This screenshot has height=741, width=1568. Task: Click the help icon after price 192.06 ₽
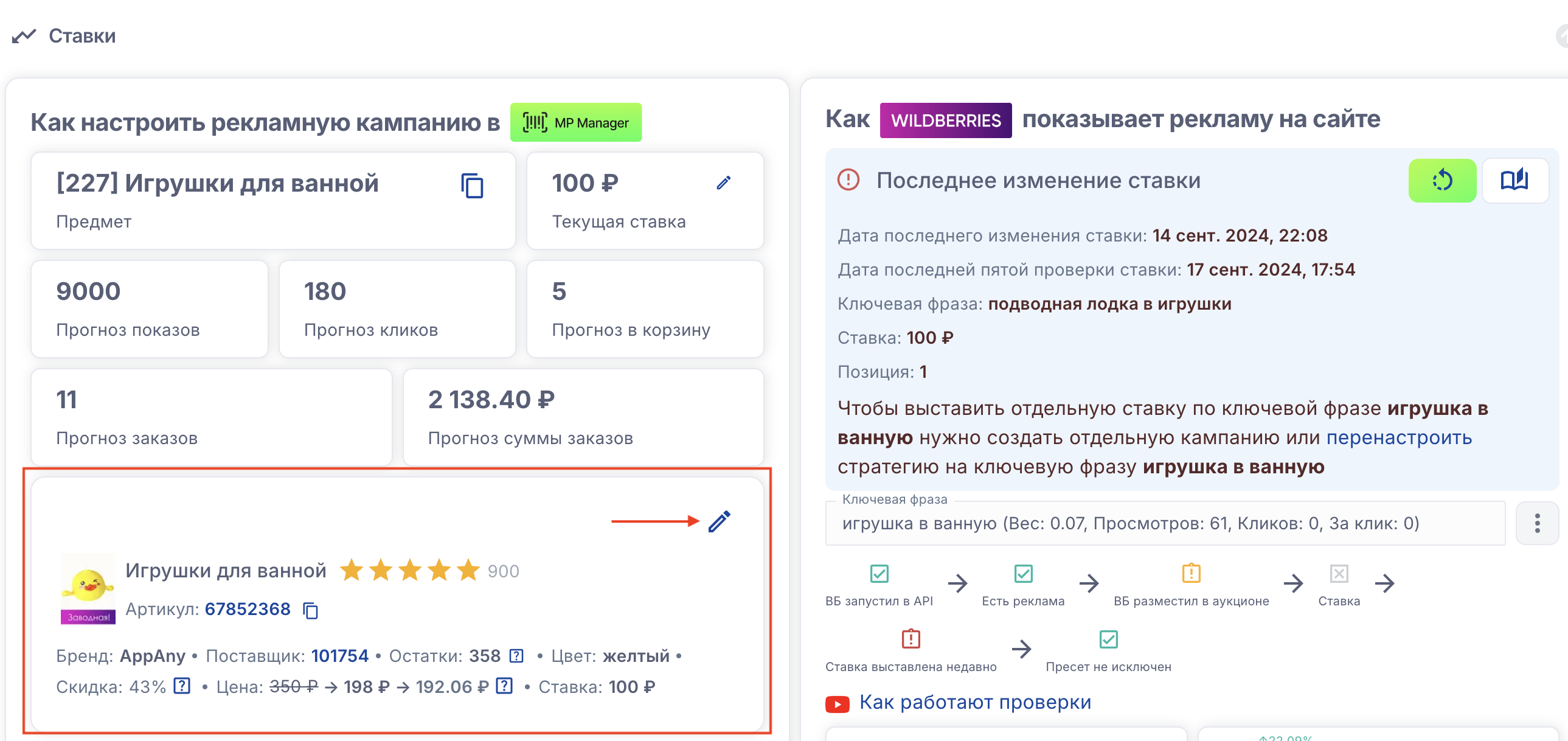tap(504, 686)
